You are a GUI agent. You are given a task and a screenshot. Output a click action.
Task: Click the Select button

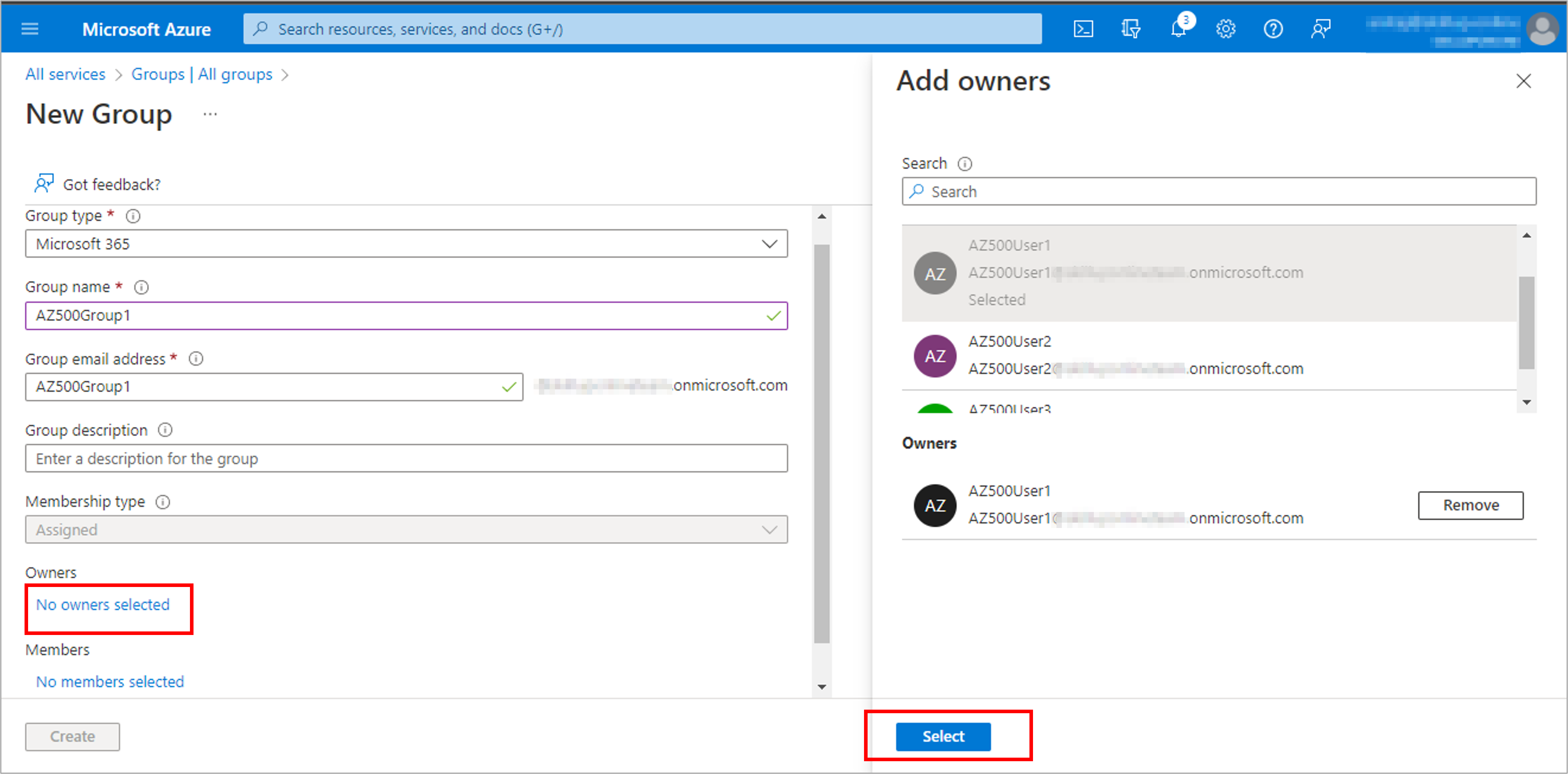943,736
